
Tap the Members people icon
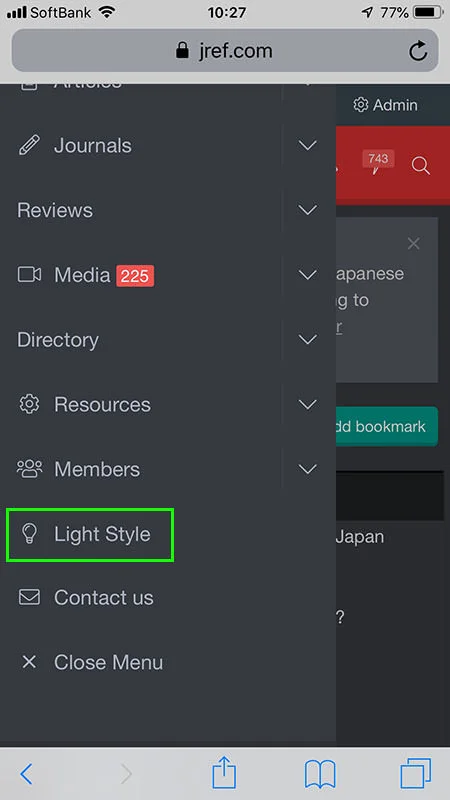coord(30,469)
